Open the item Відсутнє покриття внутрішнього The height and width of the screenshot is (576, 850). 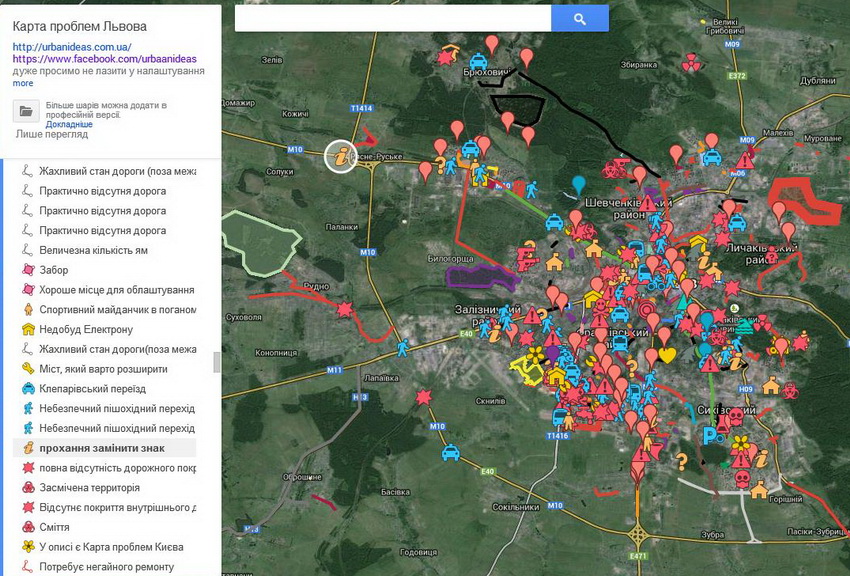[x=117, y=507]
